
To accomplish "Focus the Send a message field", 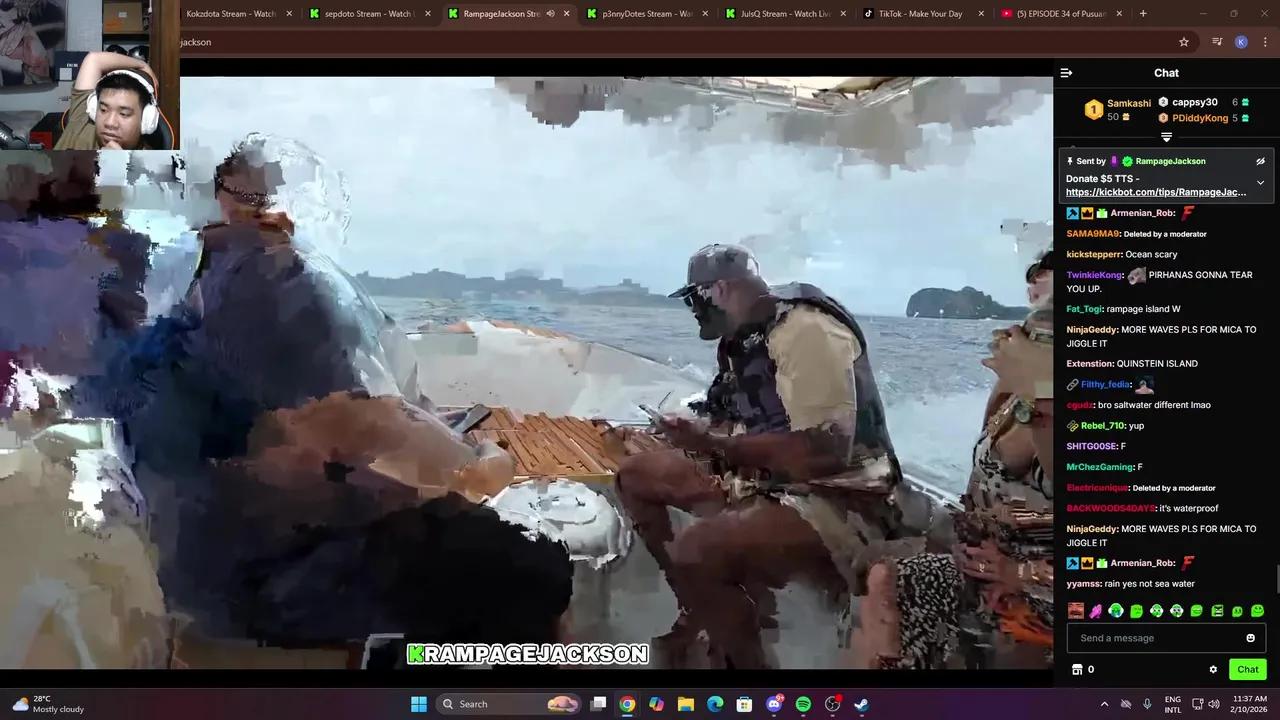I will pyautogui.click(x=1166, y=638).
